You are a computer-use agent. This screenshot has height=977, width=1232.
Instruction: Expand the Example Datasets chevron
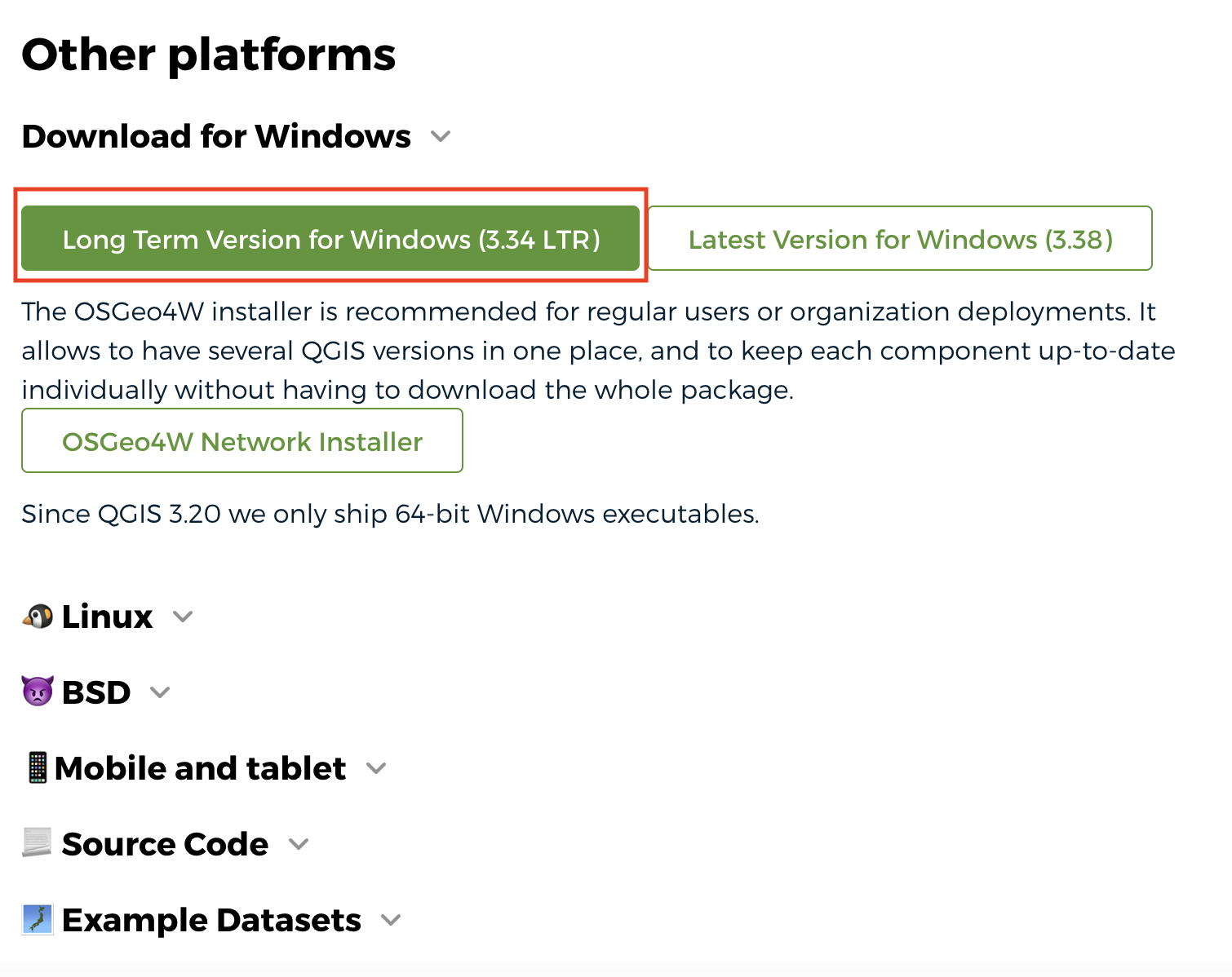tap(392, 920)
